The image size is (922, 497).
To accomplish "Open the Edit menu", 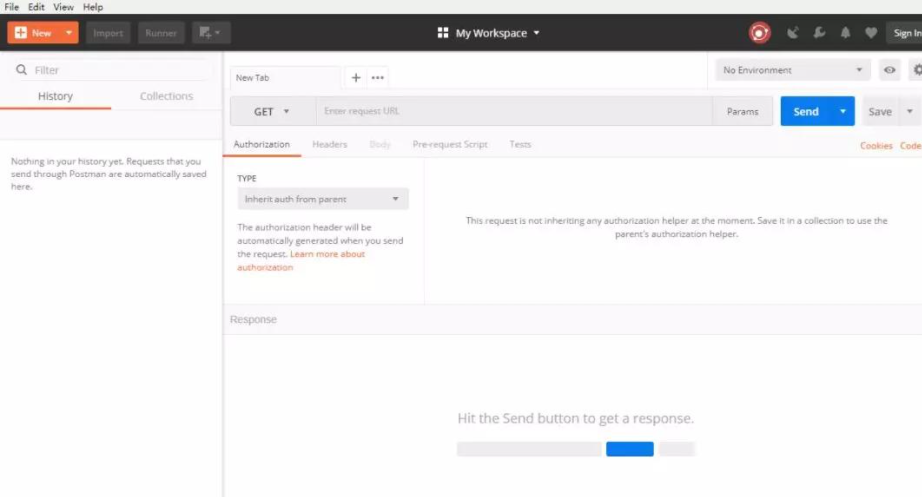I will pyautogui.click(x=36, y=7).
